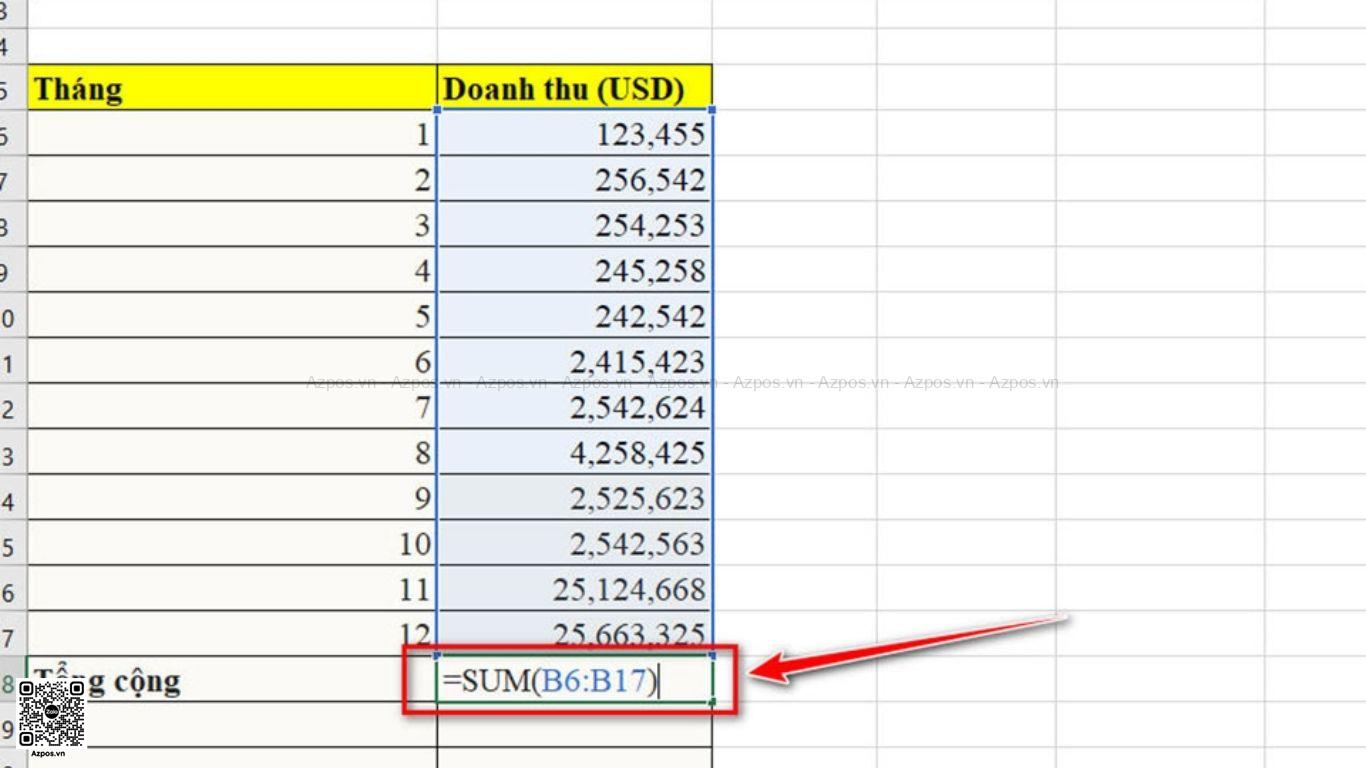Select the Doanh thu (USD) header cell

pos(575,88)
